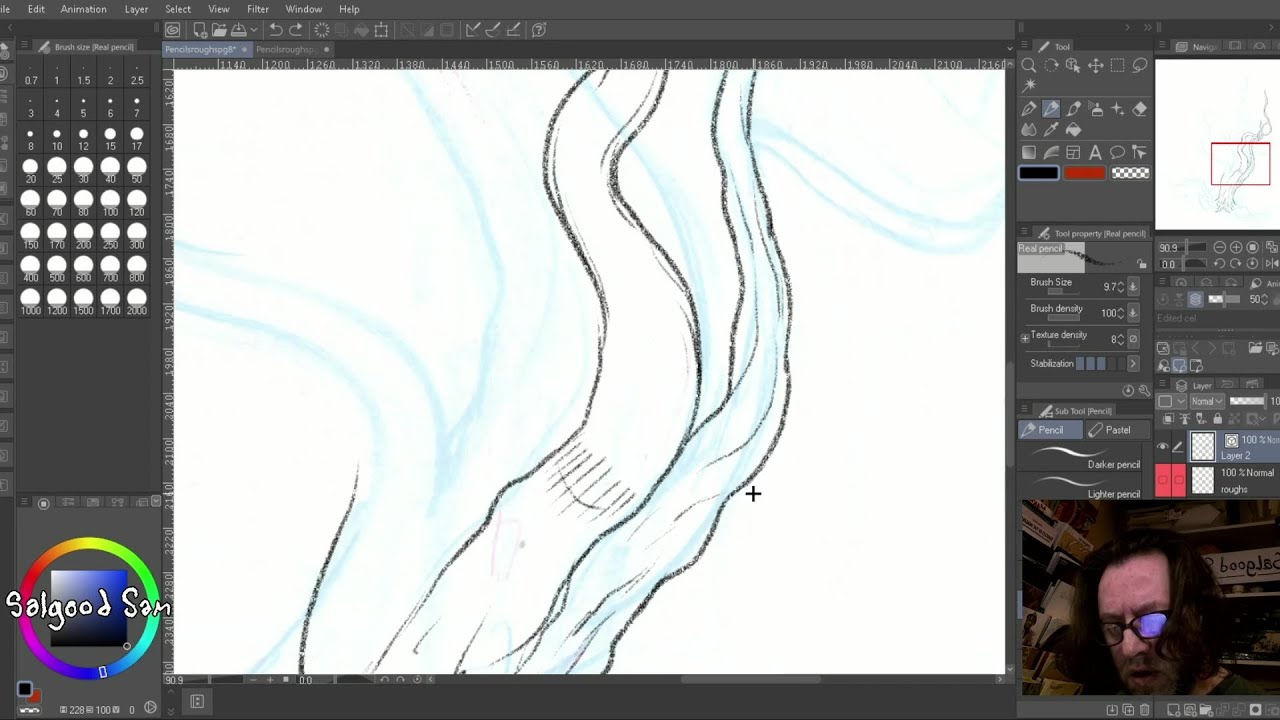Select the Fill bucket tool

pos(1073,130)
